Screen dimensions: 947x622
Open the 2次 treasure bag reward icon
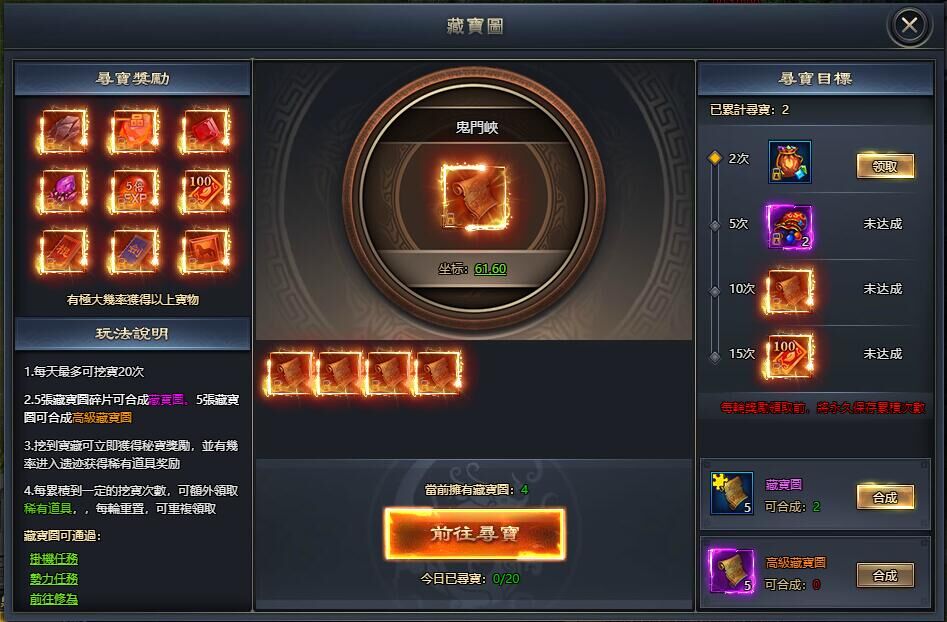pos(790,162)
